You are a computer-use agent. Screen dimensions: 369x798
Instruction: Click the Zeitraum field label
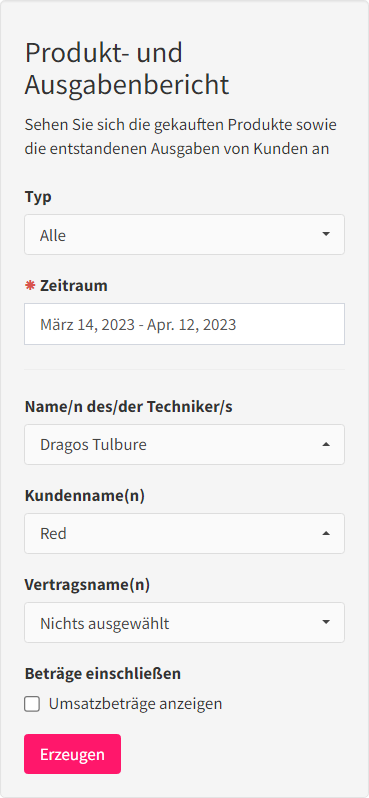point(74,286)
